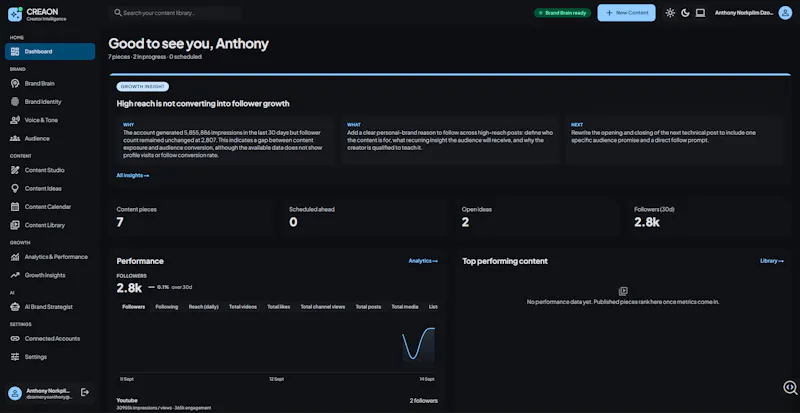Click the Content Calendar icon
The width and height of the screenshot is (800, 413).
tap(15, 207)
